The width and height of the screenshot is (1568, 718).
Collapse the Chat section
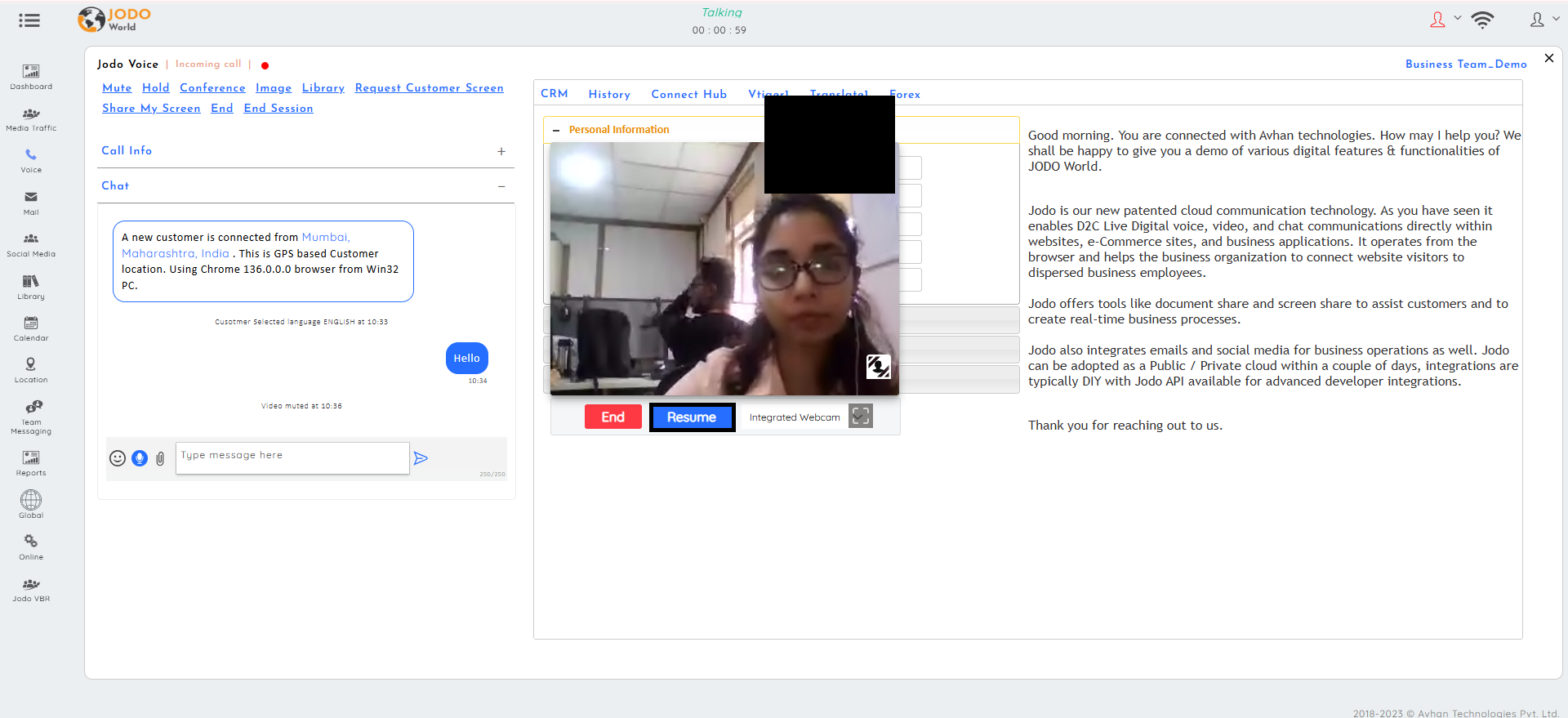tap(501, 186)
